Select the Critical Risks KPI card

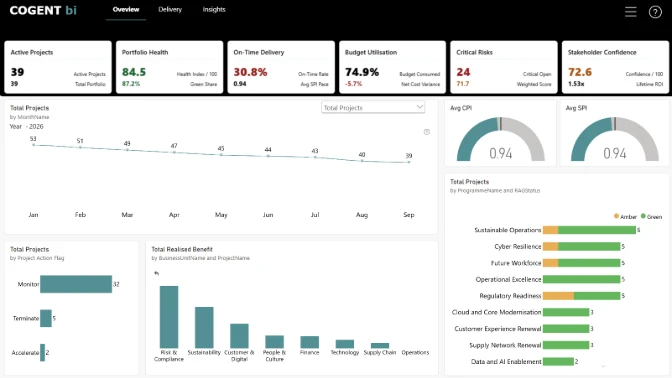504,67
